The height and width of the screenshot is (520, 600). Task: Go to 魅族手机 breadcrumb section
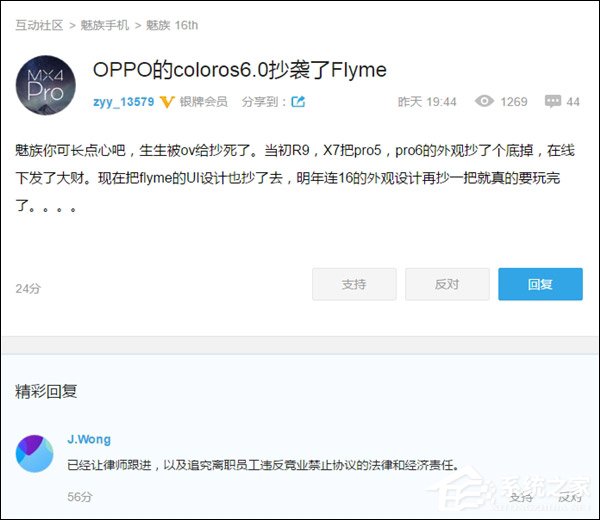point(104,25)
